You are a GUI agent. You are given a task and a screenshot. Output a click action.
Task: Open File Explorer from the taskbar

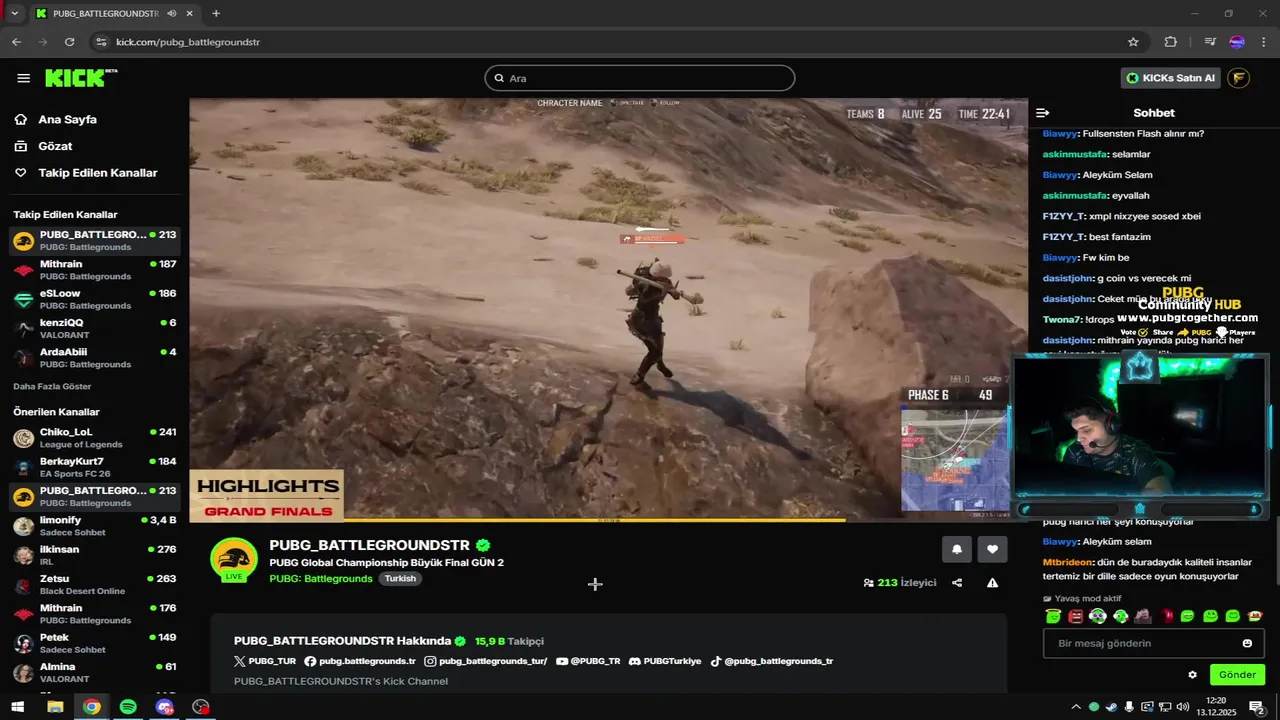pos(55,707)
